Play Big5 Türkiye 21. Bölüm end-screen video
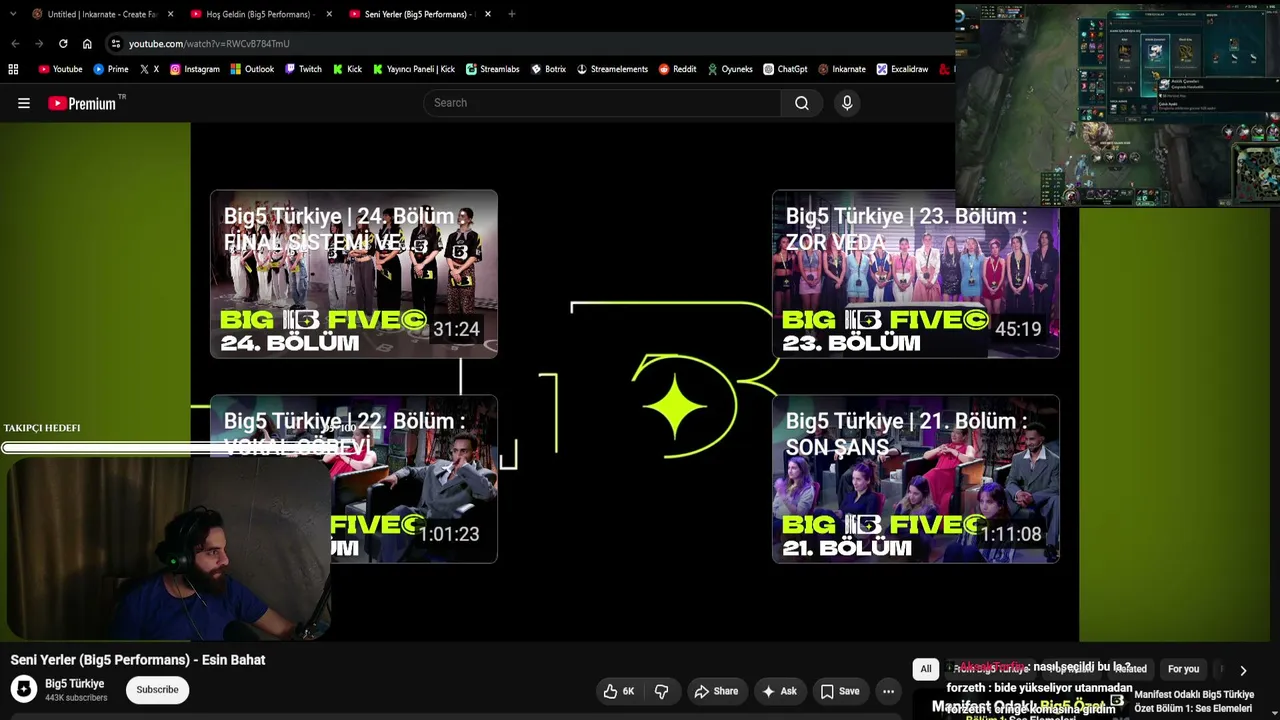Viewport: 1280px width, 720px height. tap(916, 479)
